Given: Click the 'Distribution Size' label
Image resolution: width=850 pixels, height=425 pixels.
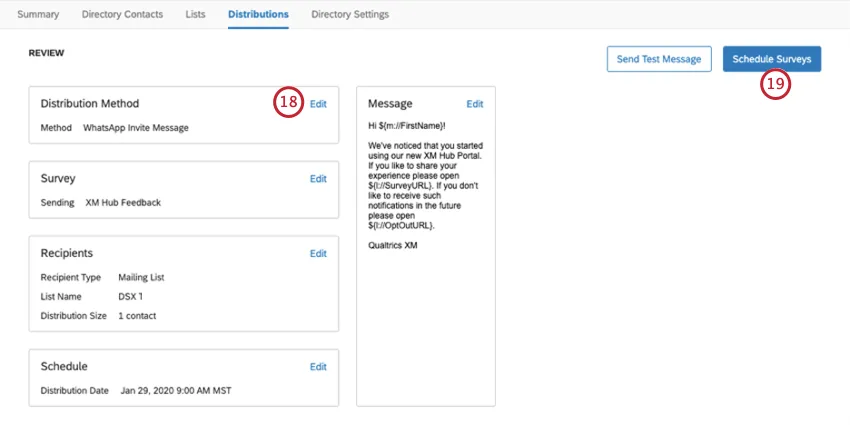Looking at the screenshot, I should pyautogui.click(x=74, y=315).
